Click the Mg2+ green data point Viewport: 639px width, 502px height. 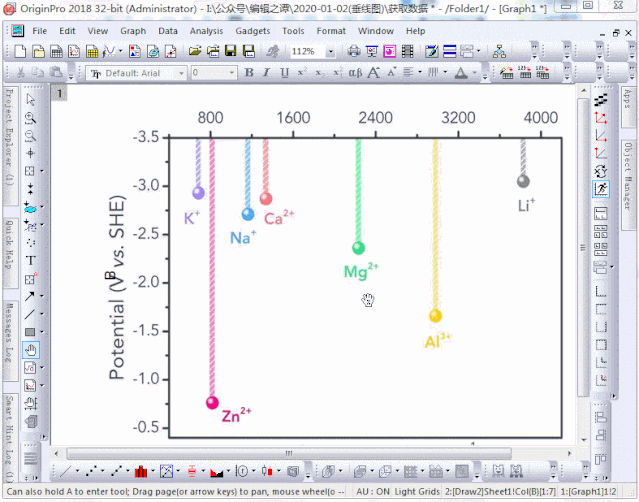(358, 248)
